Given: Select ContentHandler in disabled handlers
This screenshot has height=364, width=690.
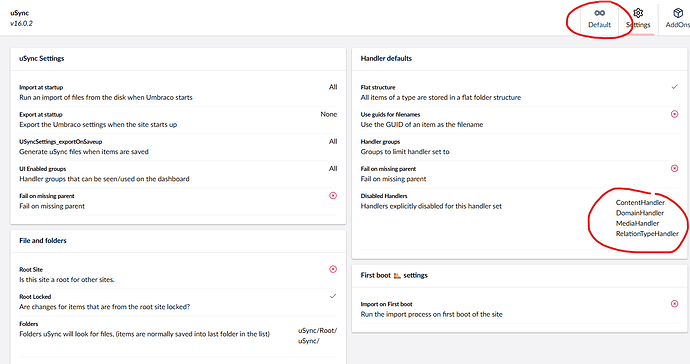Looking at the screenshot, I should (640, 202).
